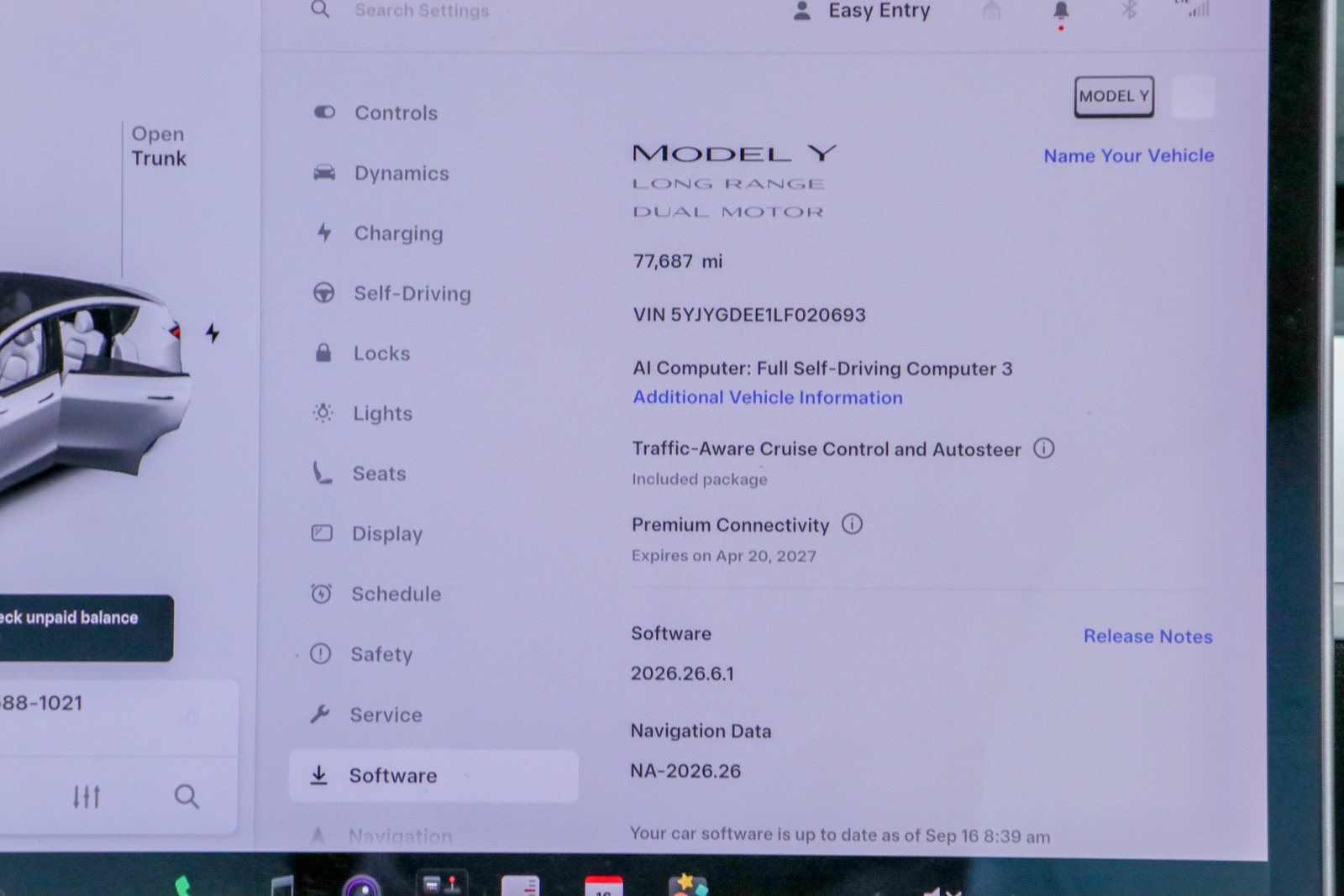Open the Easy Entry driver profile
This screenshot has height=896, width=1344.
tap(862, 11)
